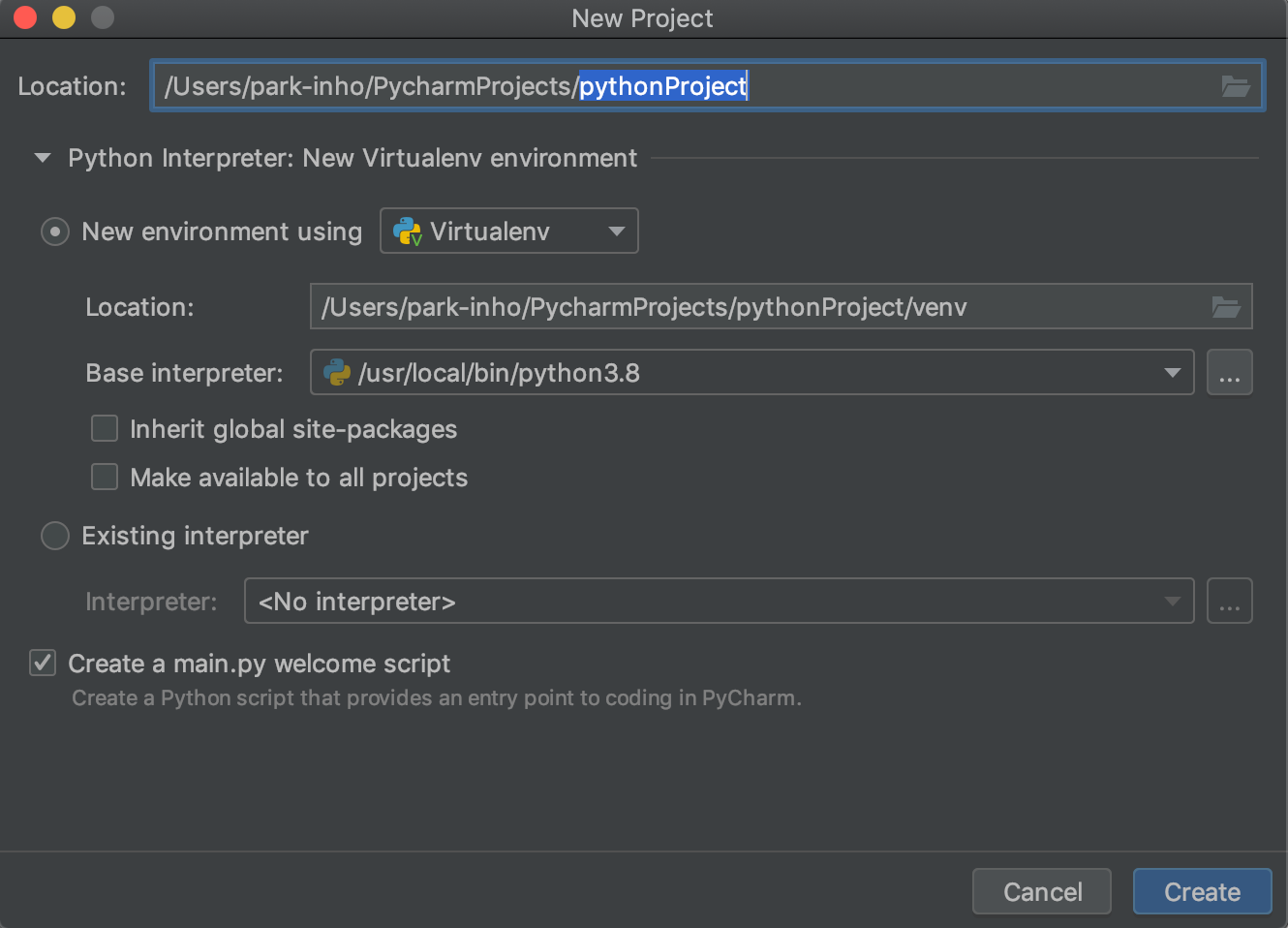Click 'Python Interpreter: New Virtualenv environment' heading
This screenshot has width=1288, height=928.
(353, 158)
